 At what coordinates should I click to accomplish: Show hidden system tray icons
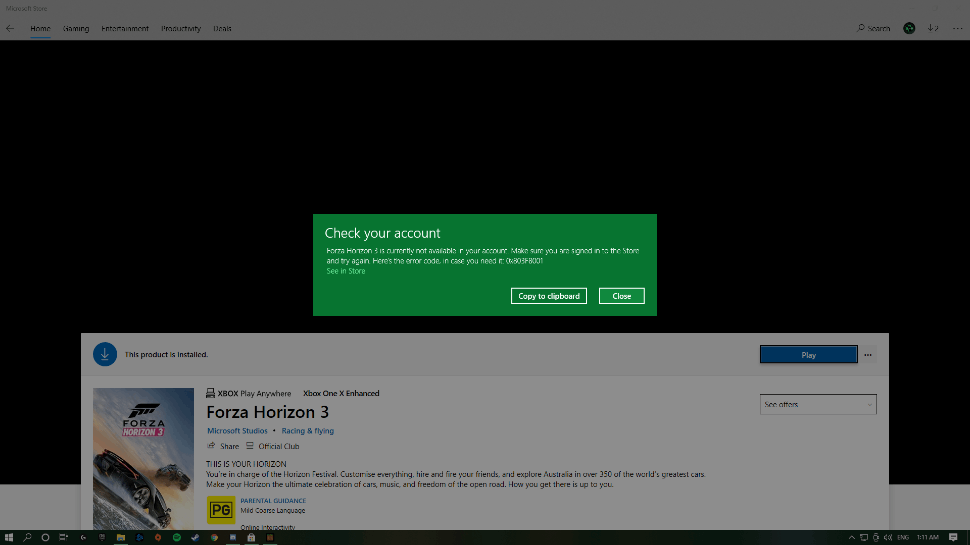click(852, 538)
